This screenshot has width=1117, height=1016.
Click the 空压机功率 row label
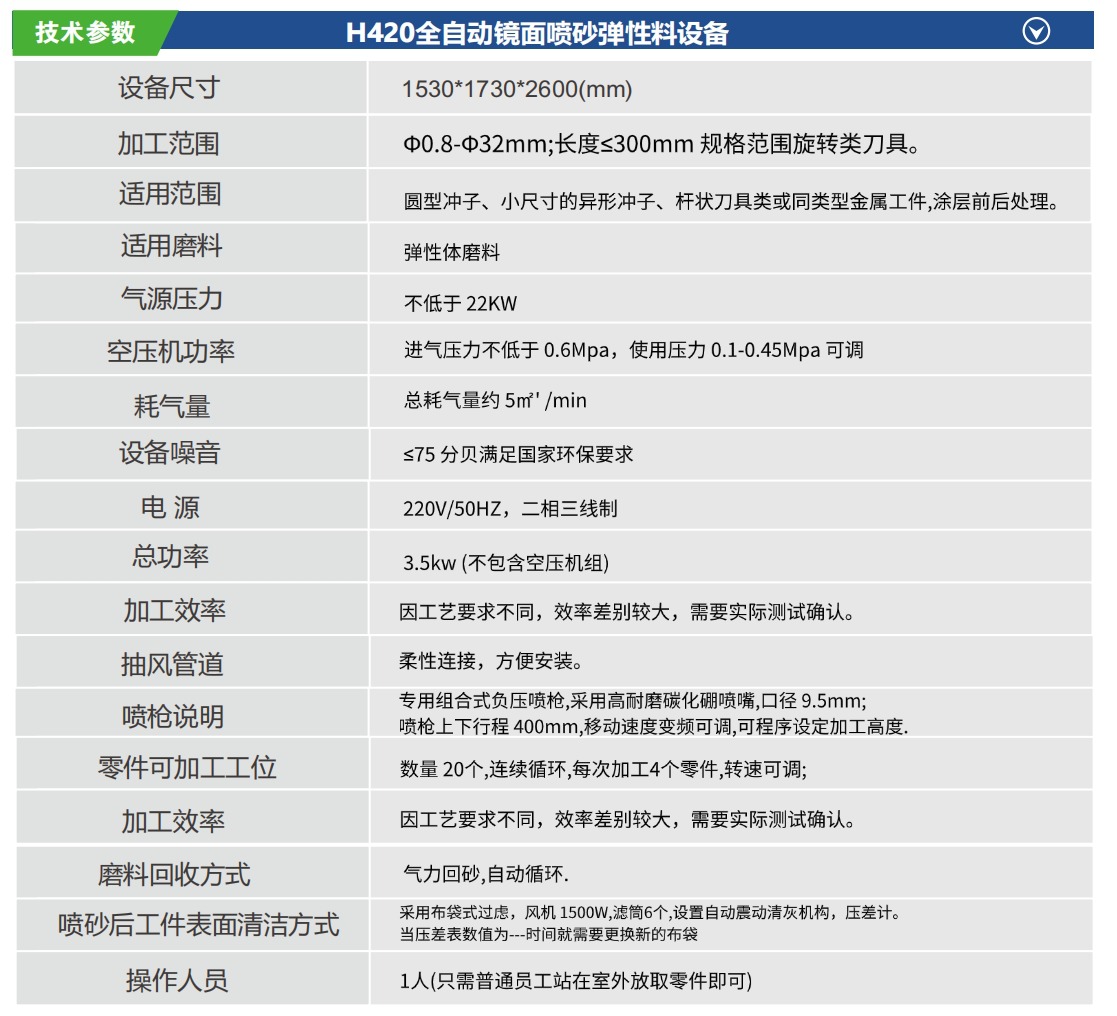[x=170, y=352]
